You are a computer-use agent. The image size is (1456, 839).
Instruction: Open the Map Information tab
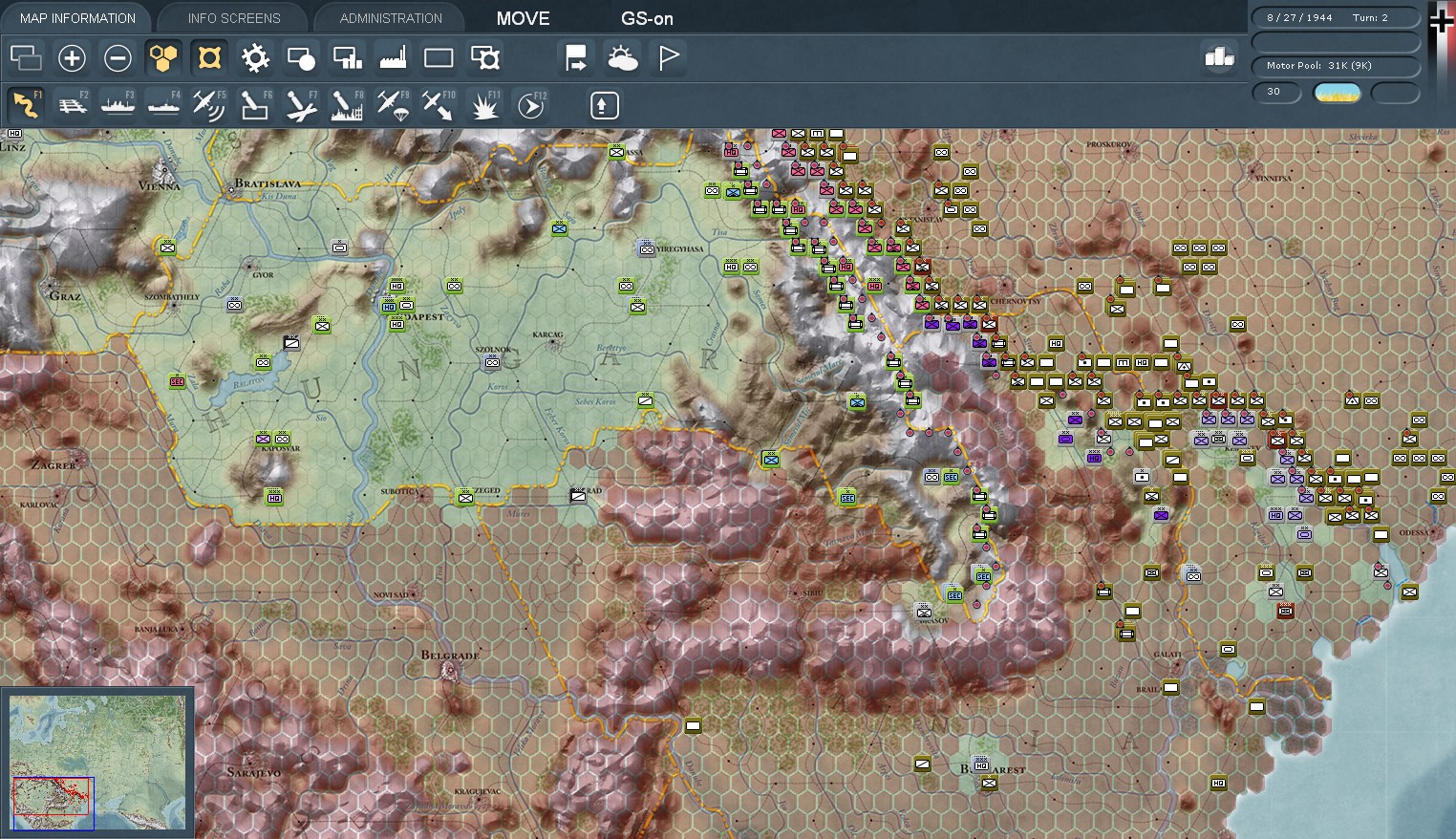click(77, 18)
